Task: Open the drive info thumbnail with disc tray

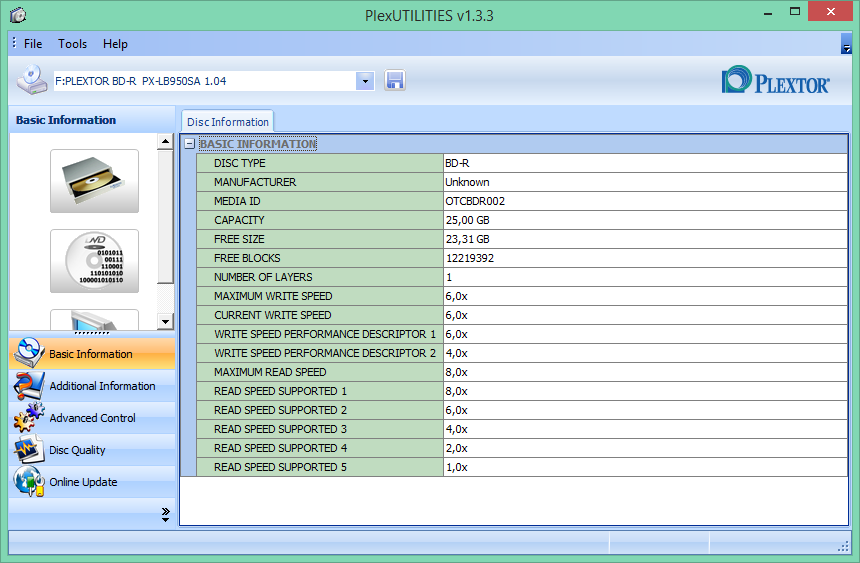Action: click(x=94, y=181)
